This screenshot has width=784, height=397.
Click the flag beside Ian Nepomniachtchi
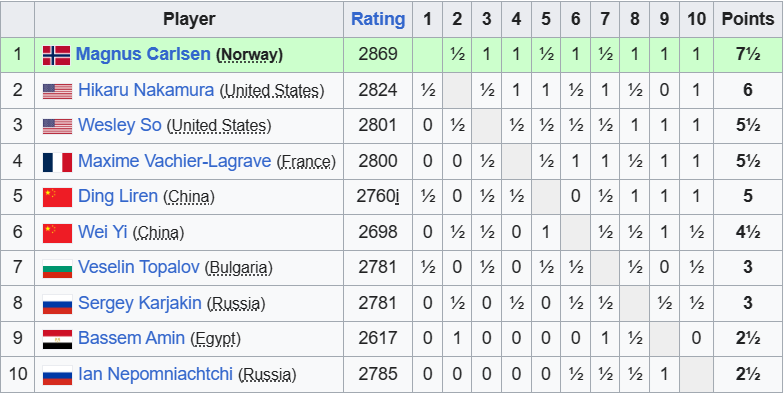pos(58,375)
